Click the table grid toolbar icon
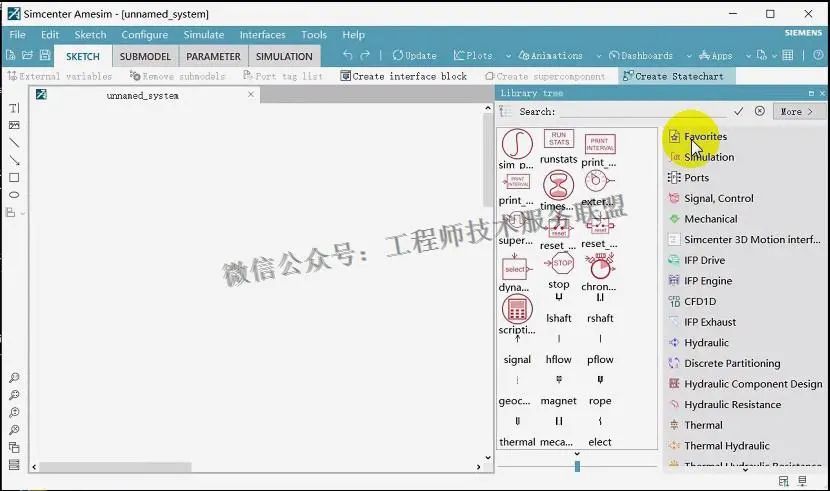Screen dimensions: 830x491 click(x=788, y=55)
